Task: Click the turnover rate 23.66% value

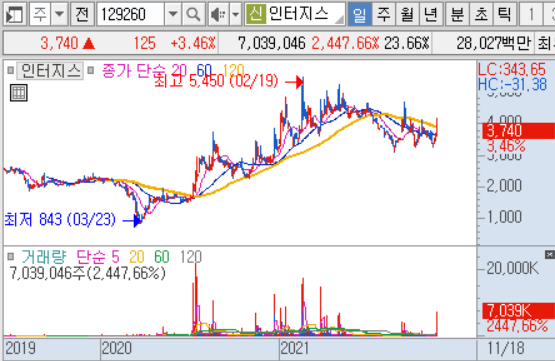Action: tap(407, 43)
